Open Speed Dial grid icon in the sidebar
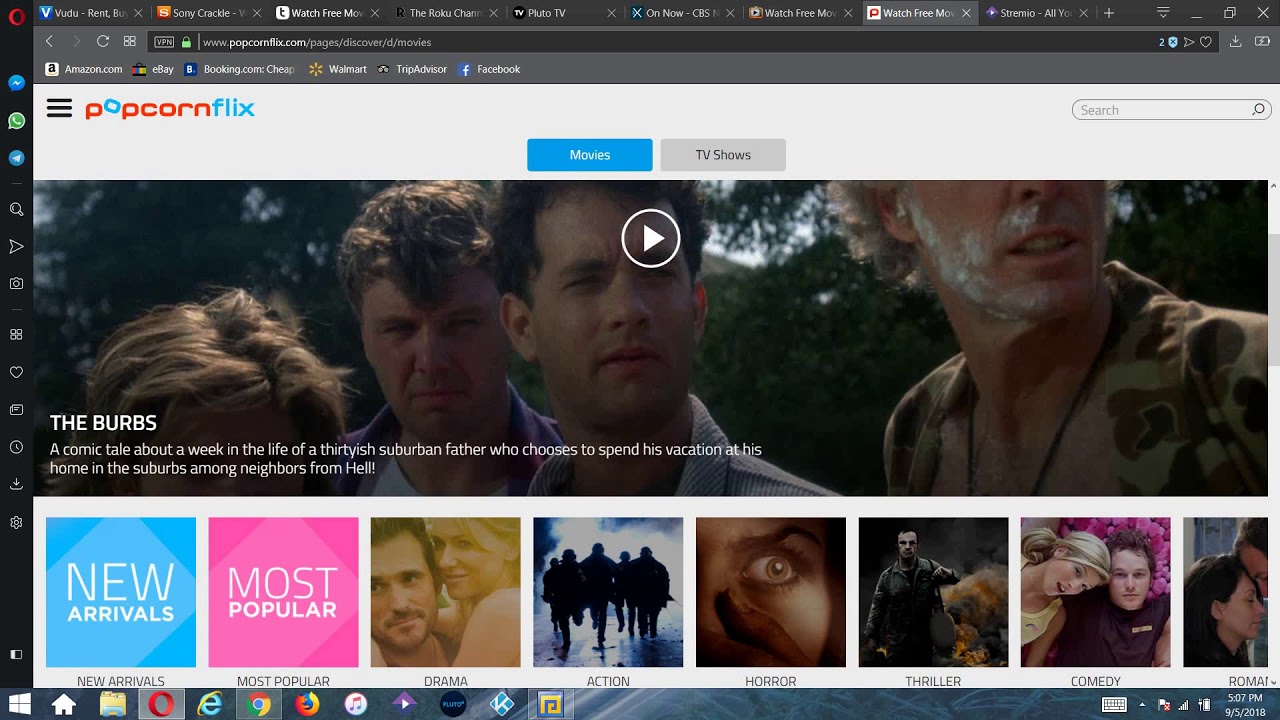 tap(16, 334)
